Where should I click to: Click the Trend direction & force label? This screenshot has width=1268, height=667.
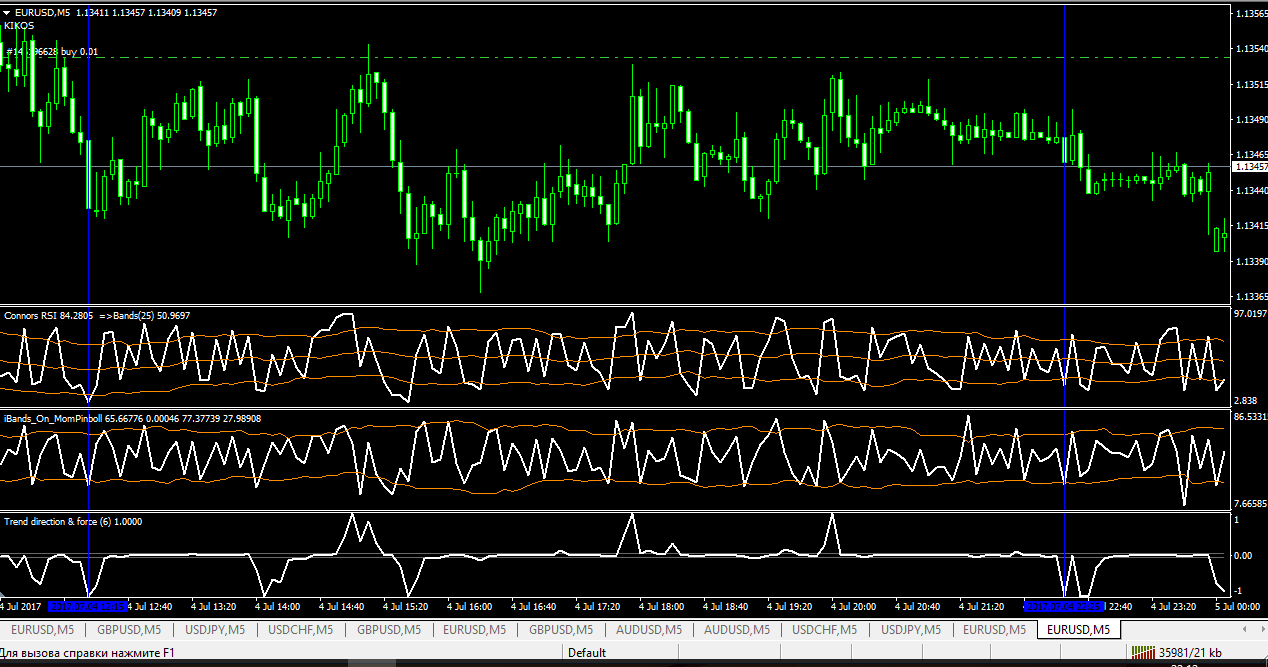[x=72, y=521]
